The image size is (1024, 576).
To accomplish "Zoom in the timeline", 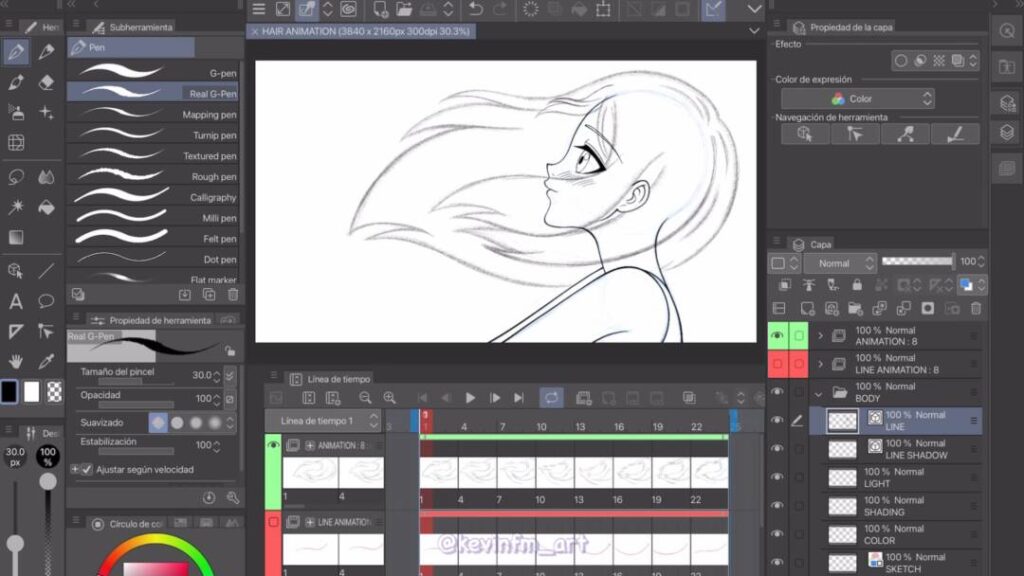I will (x=389, y=398).
